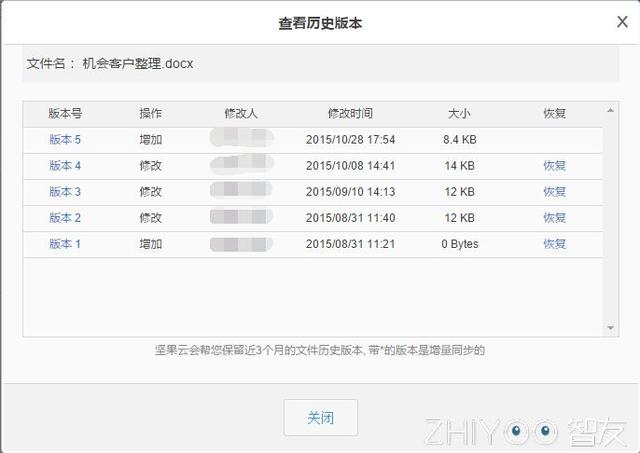This screenshot has height=453, width=640.
Task: Click date 2015/10/08 14:41
Action: click(x=351, y=166)
